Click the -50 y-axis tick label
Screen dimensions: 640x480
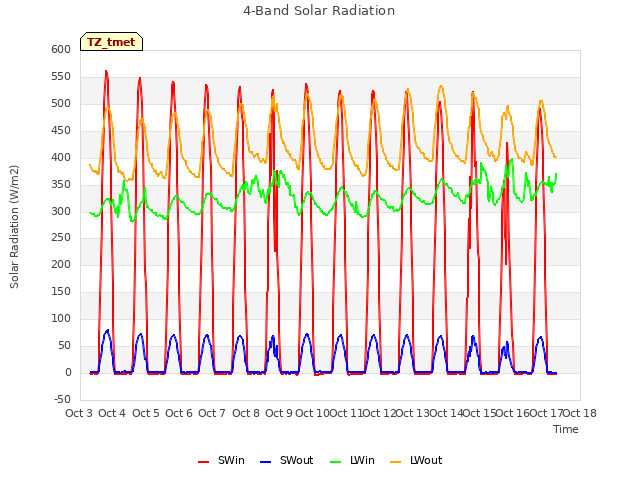click(62, 399)
